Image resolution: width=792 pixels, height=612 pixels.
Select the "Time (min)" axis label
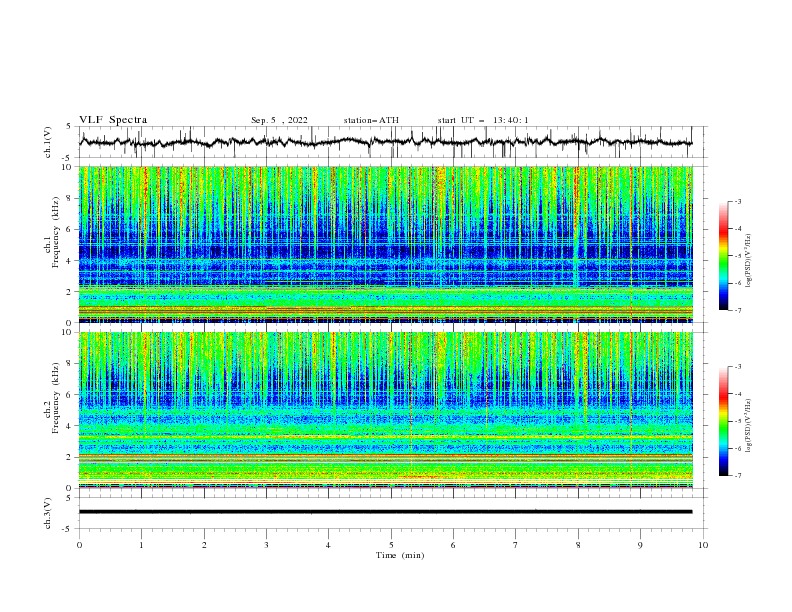pos(400,555)
